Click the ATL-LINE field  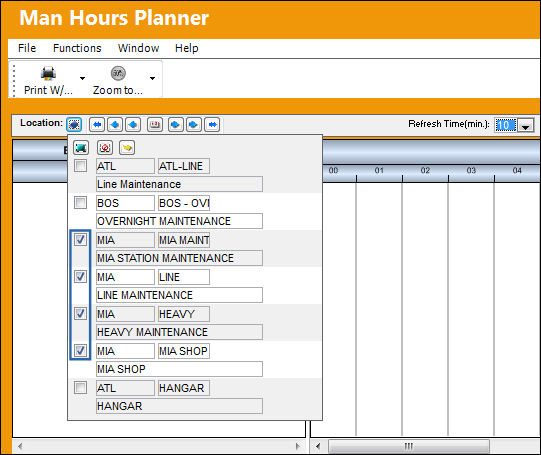tap(184, 166)
